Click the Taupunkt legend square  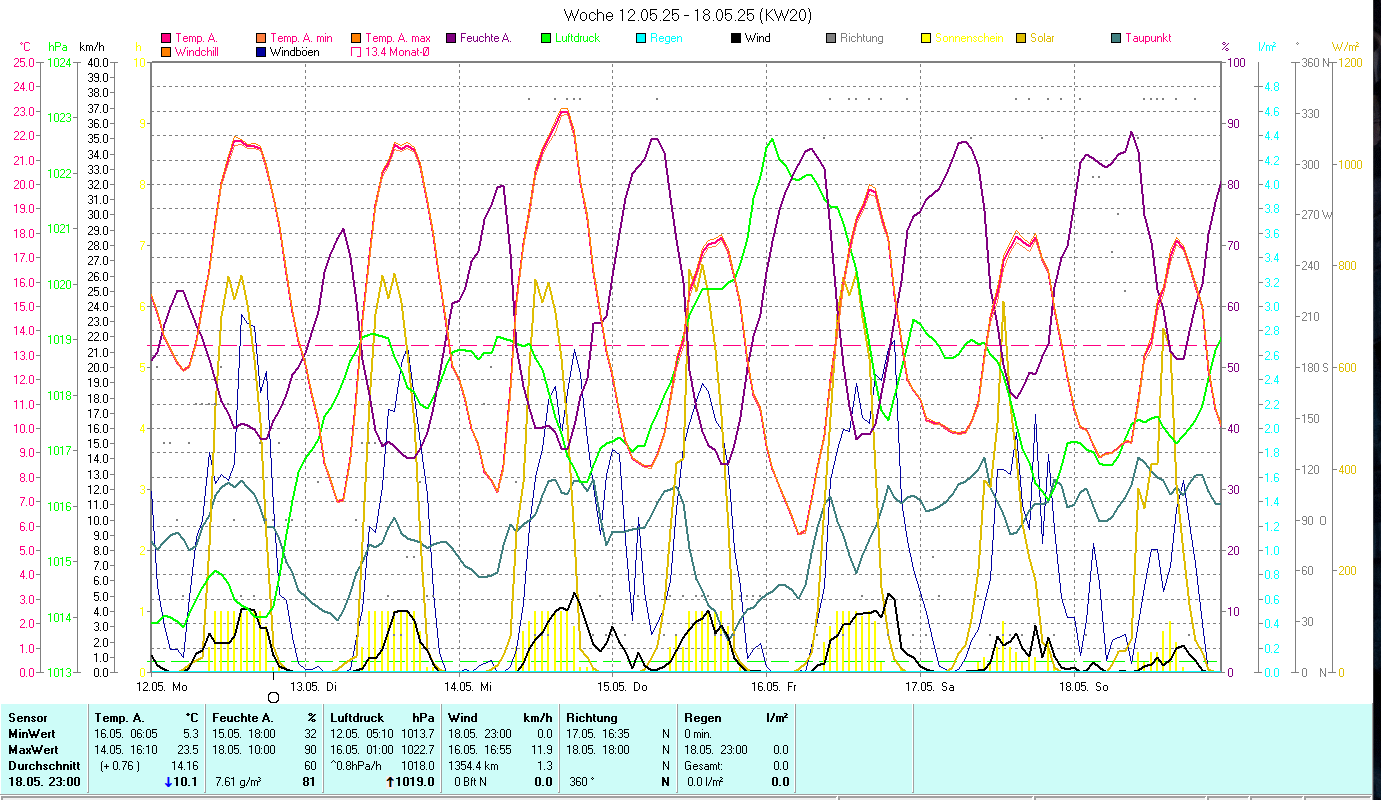[1116, 39]
